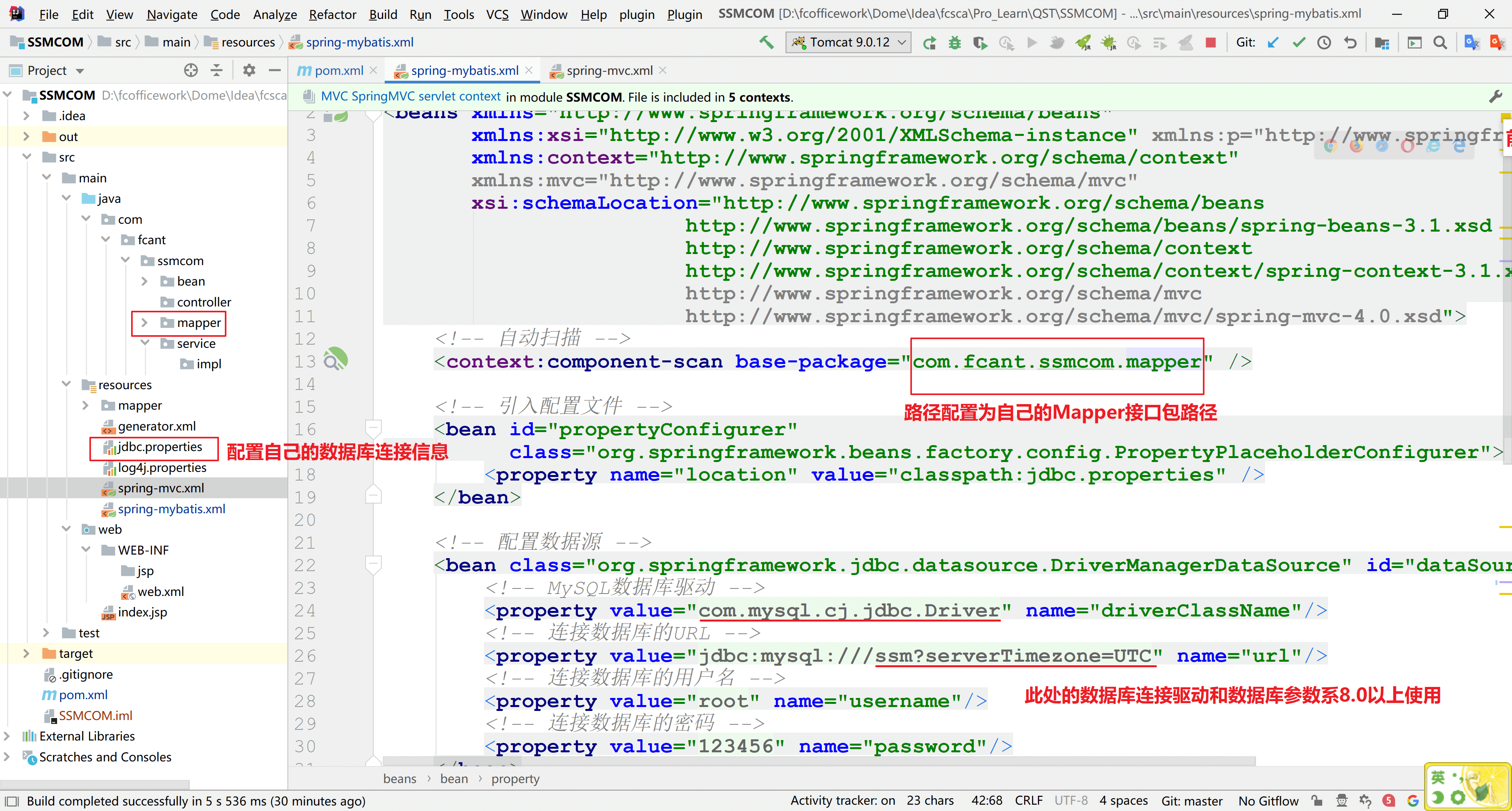Switch to pom.xml editor tab
1512x811 pixels.
(339, 71)
